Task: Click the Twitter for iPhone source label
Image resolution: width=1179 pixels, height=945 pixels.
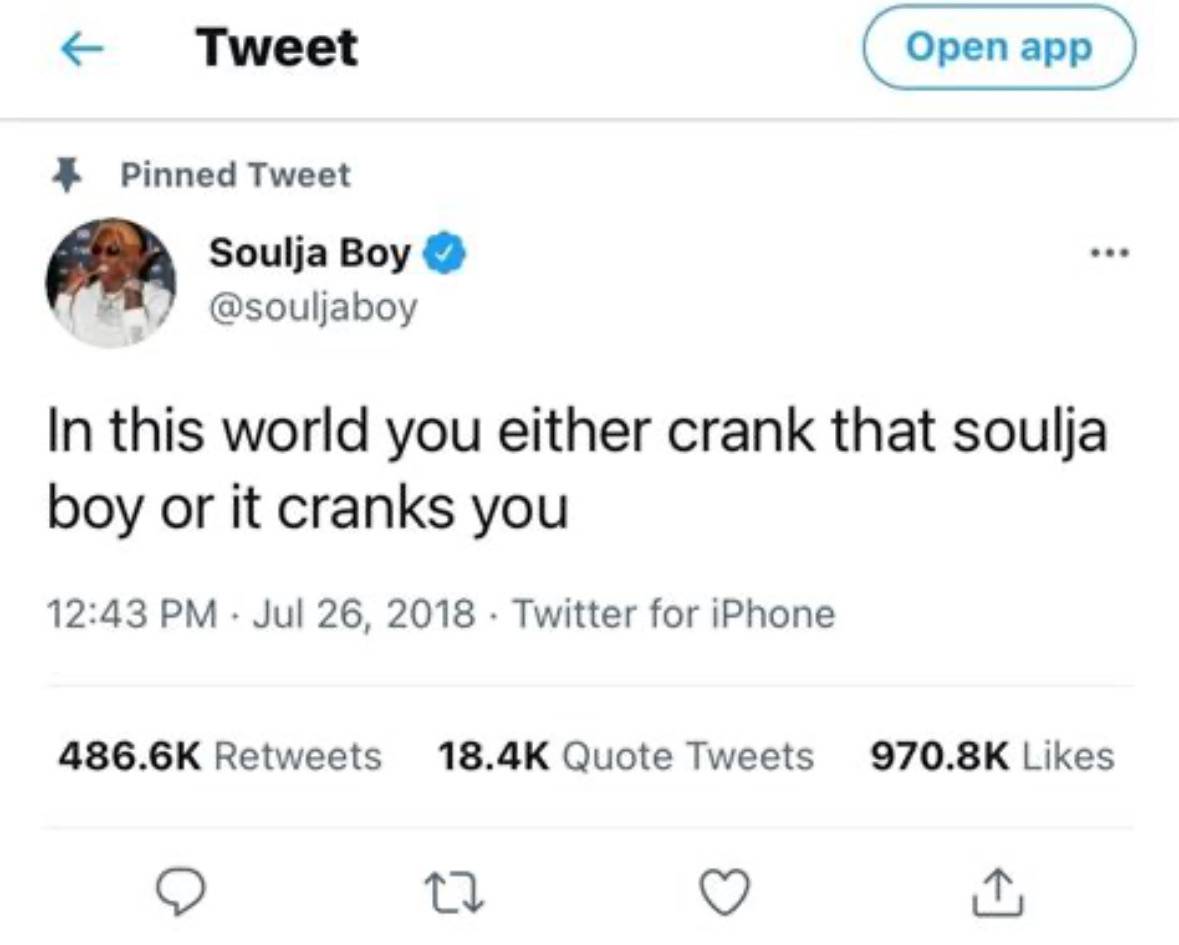Action: [674, 613]
